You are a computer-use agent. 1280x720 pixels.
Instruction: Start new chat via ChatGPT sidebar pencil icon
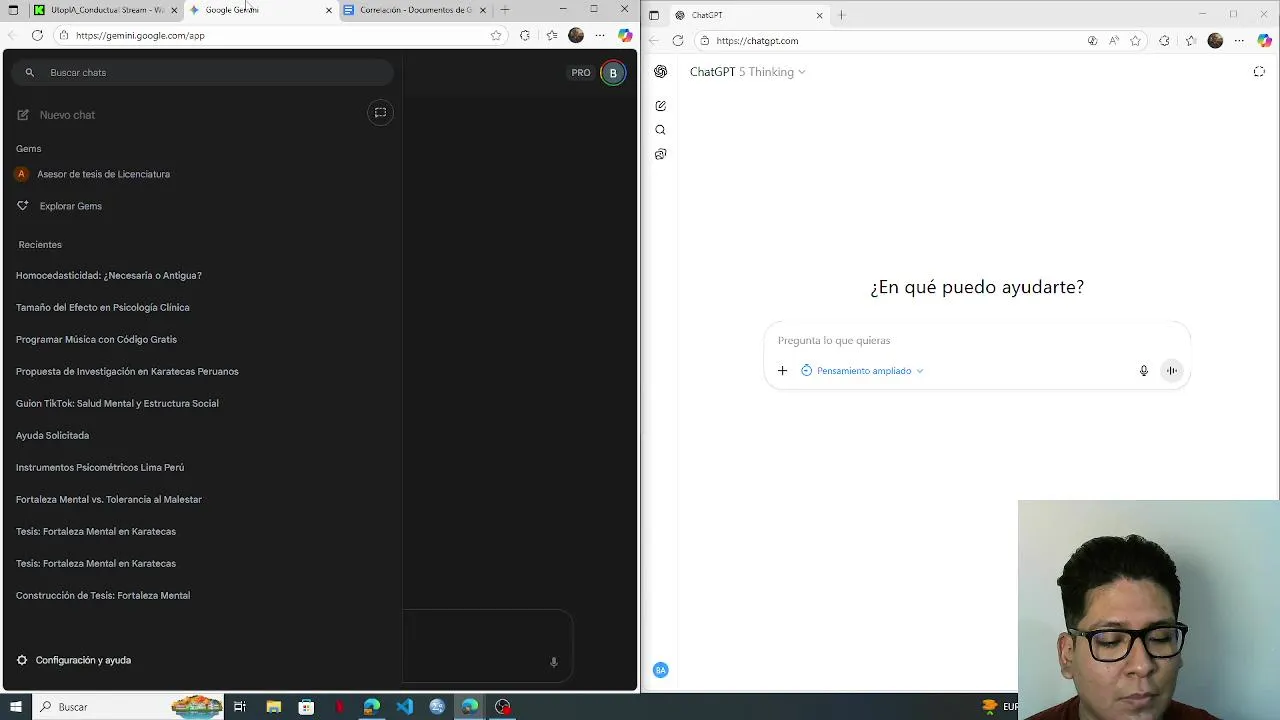(x=660, y=105)
